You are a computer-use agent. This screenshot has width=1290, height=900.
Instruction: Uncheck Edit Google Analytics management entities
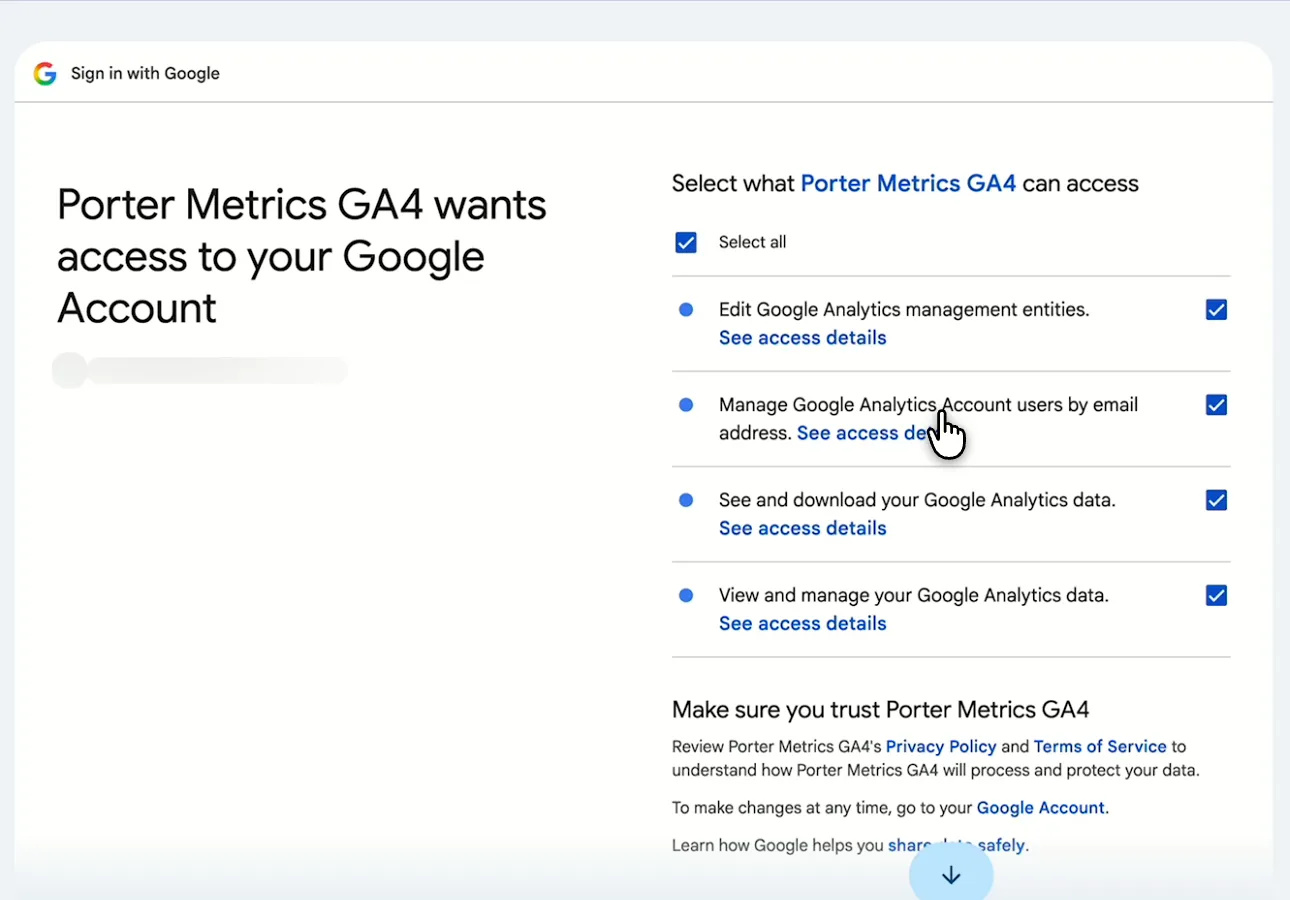pyautogui.click(x=1216, y=310)
